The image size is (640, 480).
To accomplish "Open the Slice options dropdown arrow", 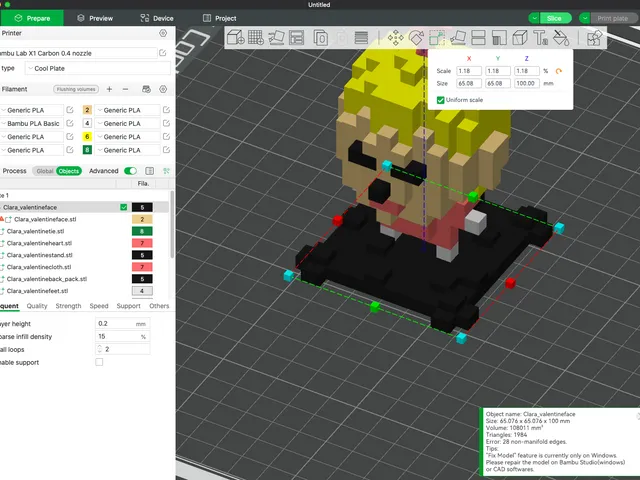I will pos(534,18).
